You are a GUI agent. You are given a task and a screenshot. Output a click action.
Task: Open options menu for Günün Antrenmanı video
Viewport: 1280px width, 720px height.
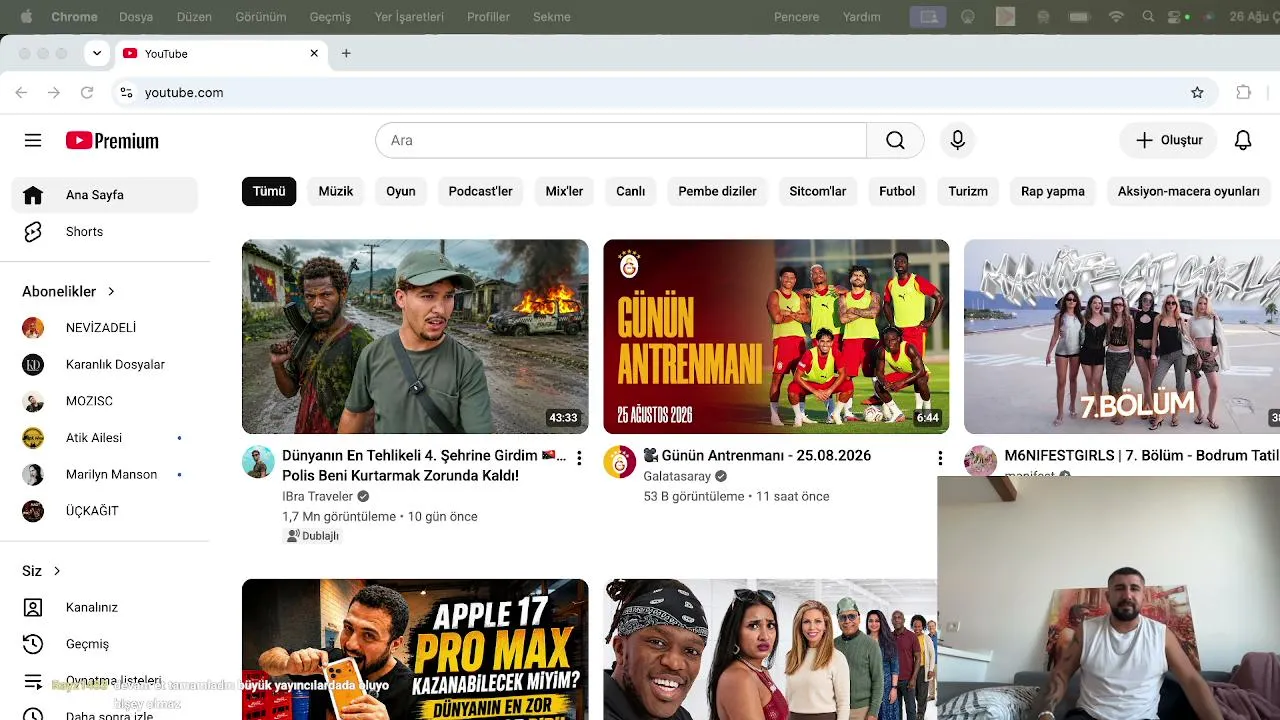[x=940, y=459]
